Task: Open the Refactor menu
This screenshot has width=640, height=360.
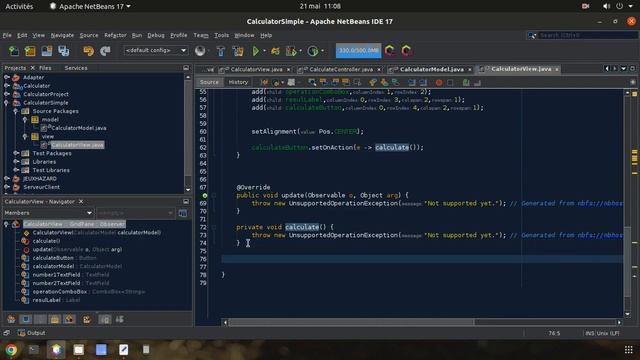Action: pos(115,36)
